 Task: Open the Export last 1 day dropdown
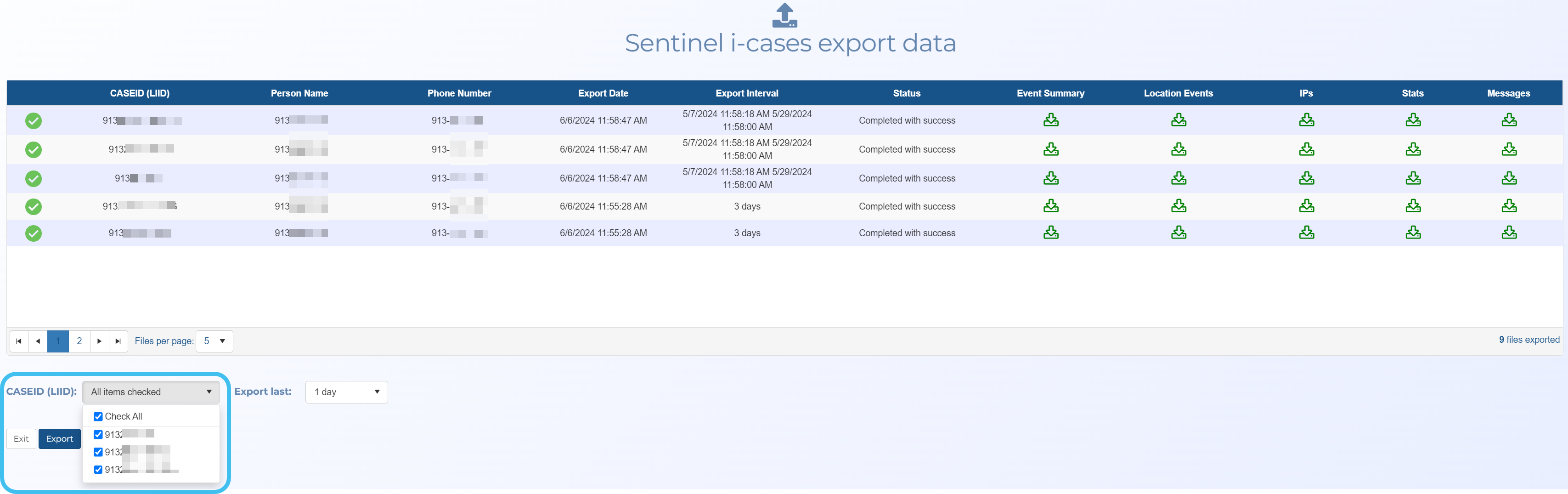click(x=346, y=392)
